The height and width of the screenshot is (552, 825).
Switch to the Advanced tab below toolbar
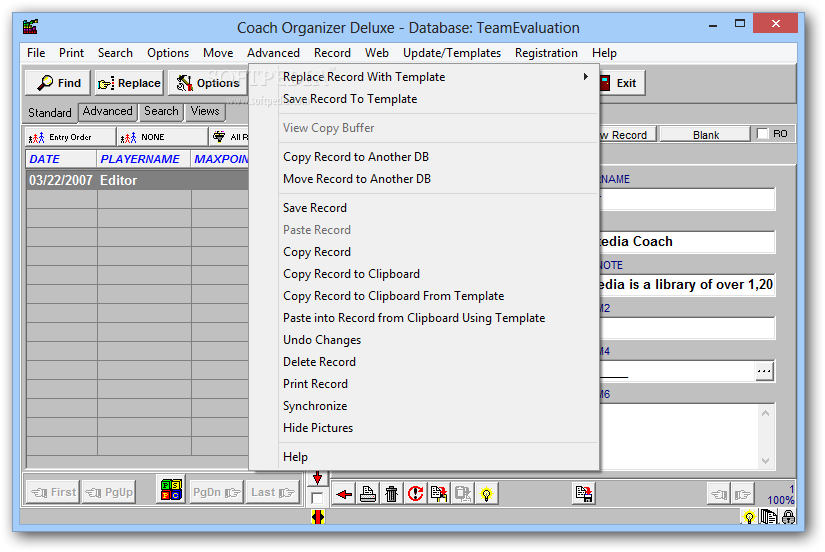pyautogui.click(x=108, y=111)
